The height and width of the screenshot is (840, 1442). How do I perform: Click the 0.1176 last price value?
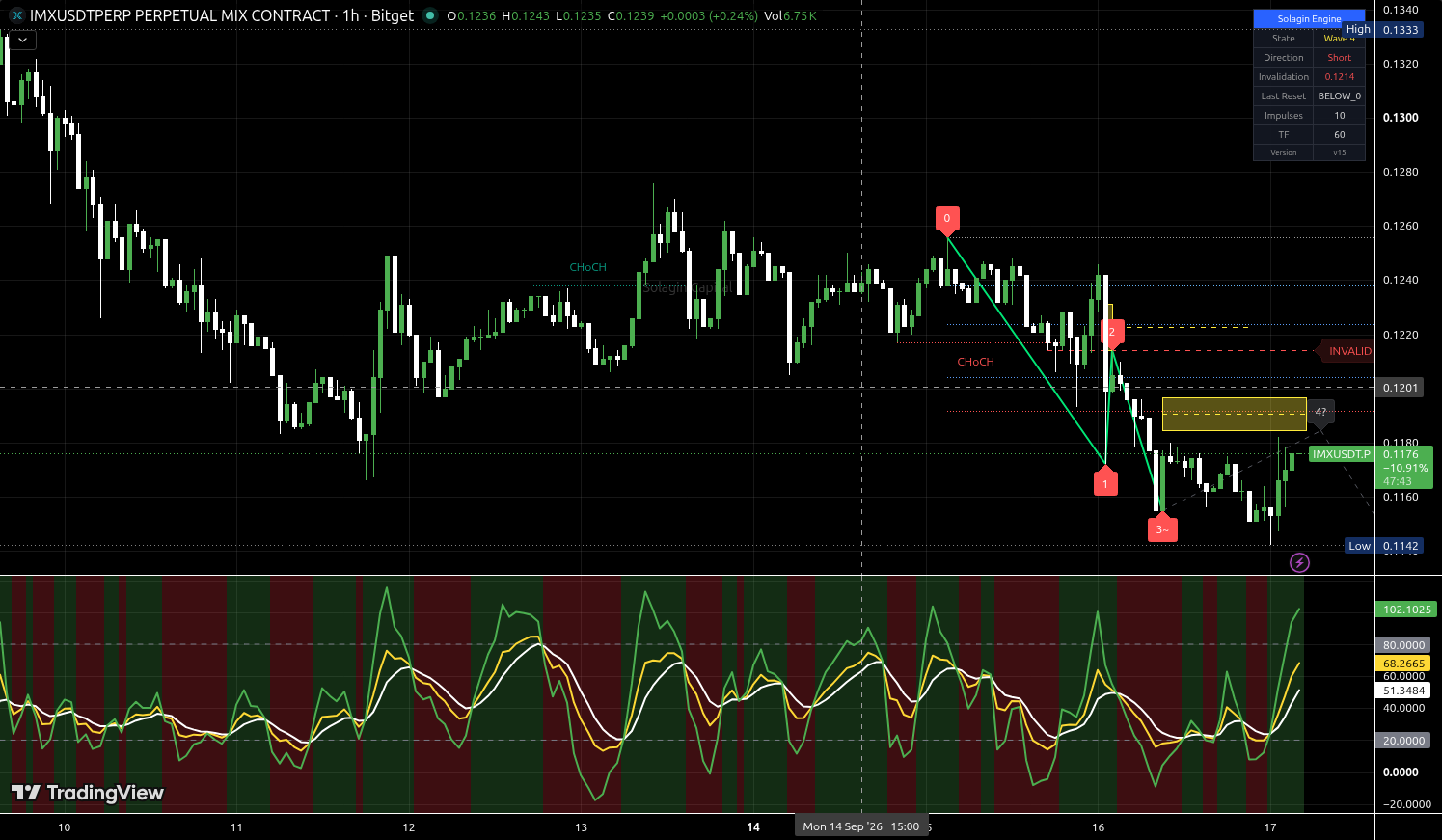tap(1401, 454)
